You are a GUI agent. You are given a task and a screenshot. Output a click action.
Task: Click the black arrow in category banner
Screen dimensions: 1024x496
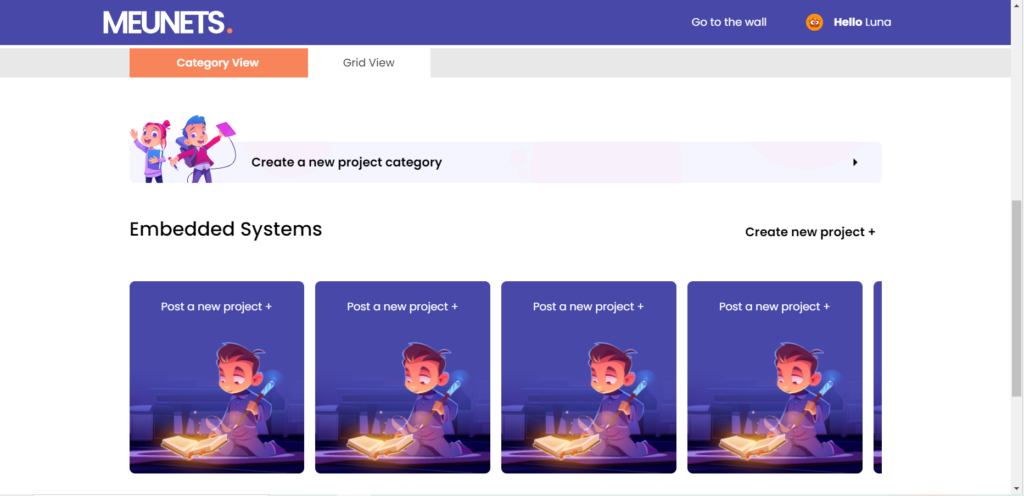855,163
